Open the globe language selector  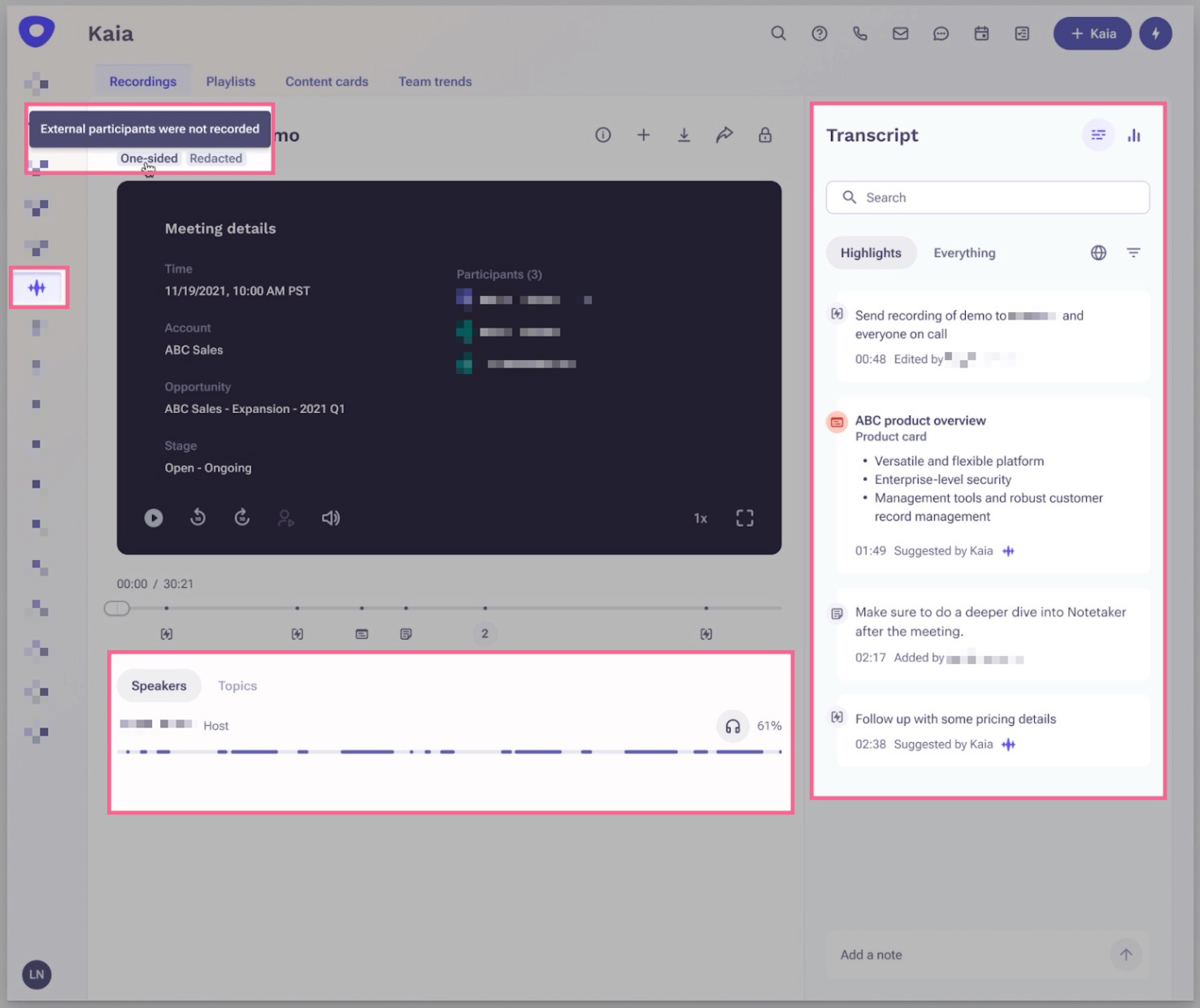pos(1098,253)
